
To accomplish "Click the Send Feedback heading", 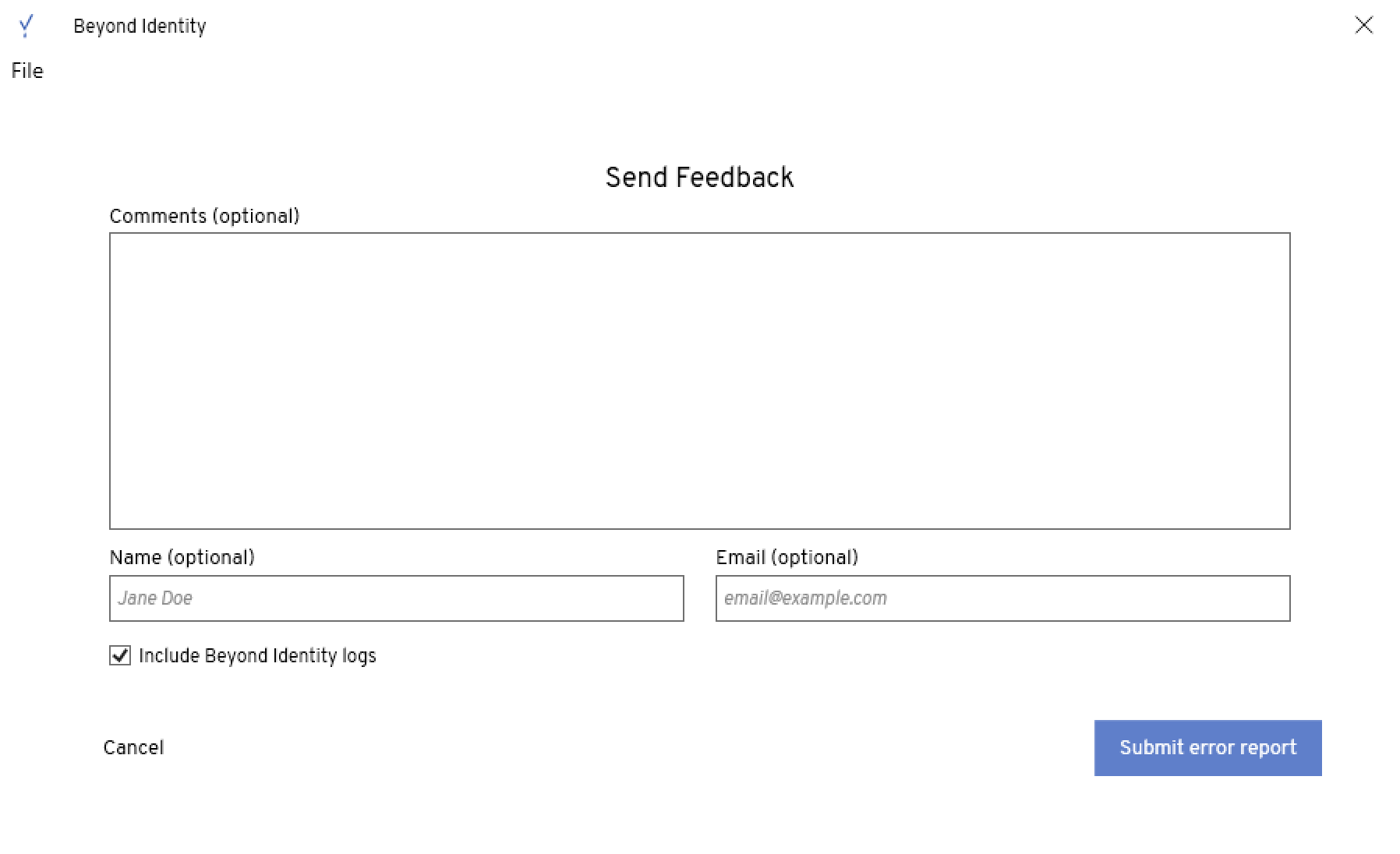I will pyautogui.click(x=699, y=177).
